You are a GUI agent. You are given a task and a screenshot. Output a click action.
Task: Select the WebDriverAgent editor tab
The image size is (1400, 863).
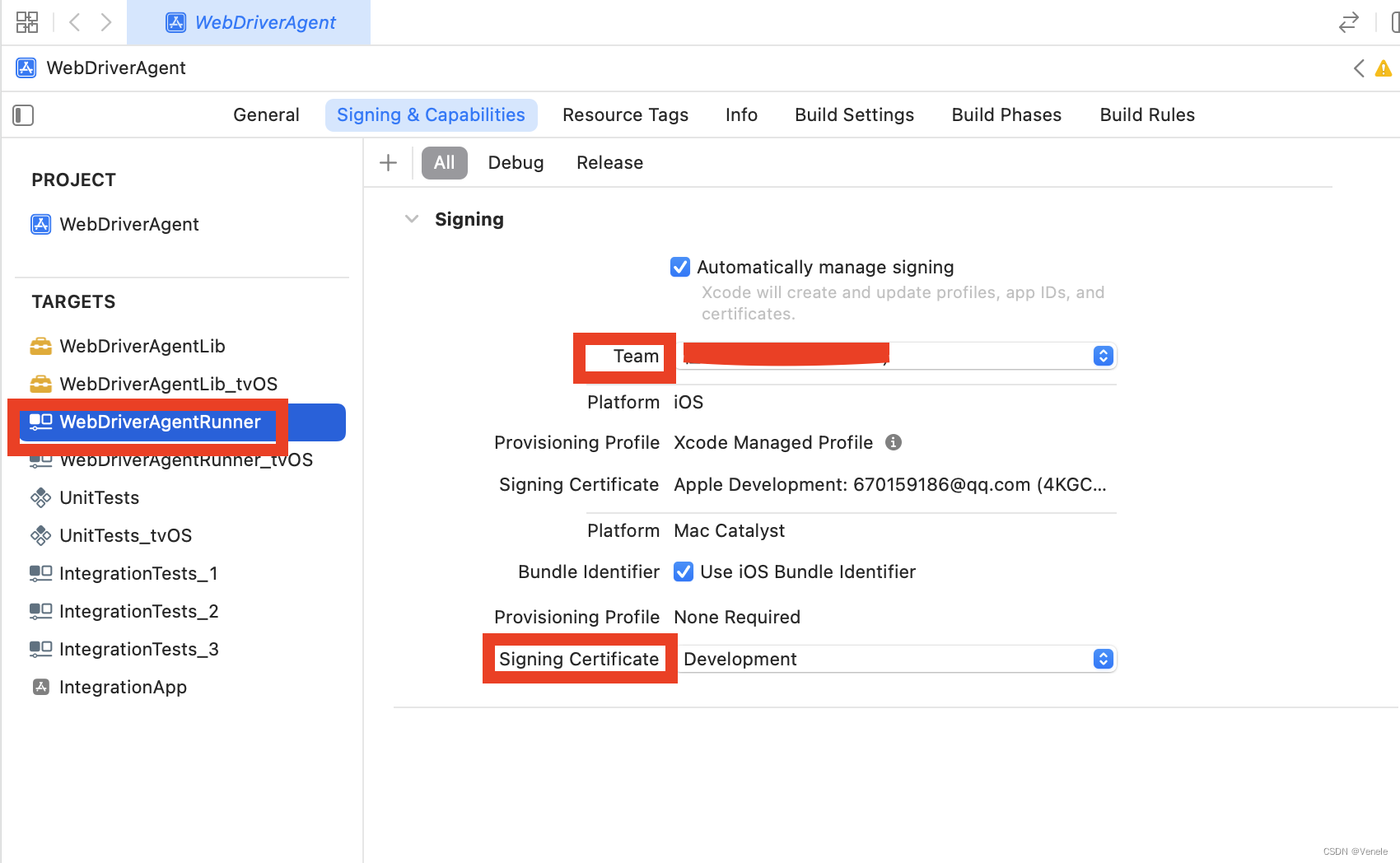pyautogui.click(x=249, y=22)
